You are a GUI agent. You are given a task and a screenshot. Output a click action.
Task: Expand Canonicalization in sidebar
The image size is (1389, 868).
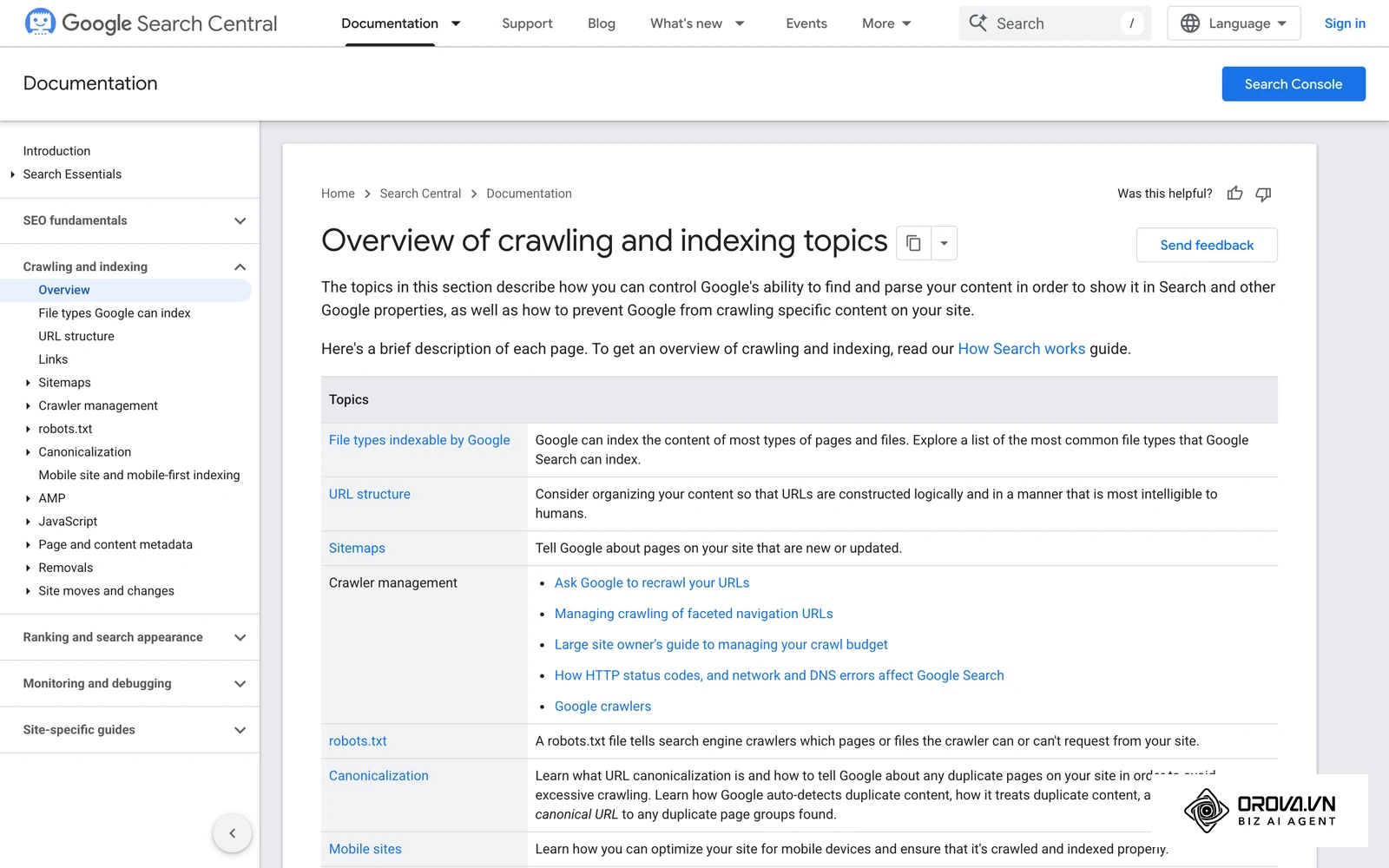28,452
